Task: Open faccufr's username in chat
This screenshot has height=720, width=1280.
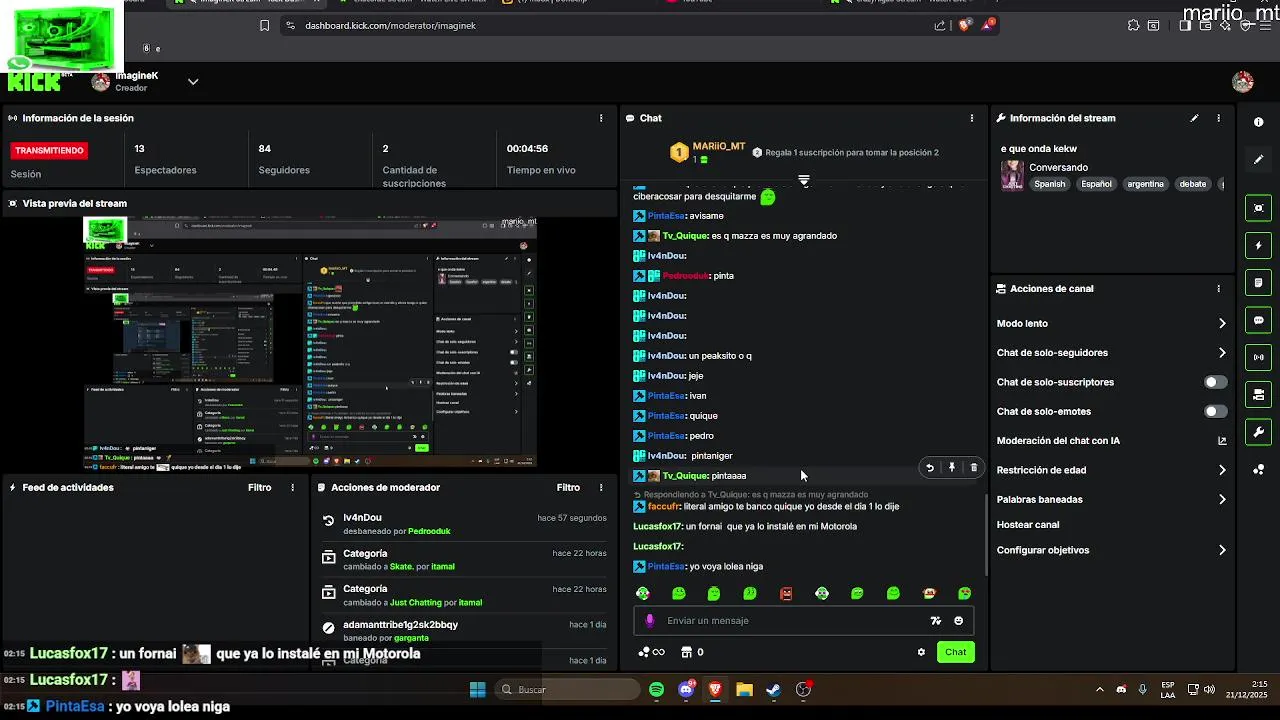Action: point(664,507)
